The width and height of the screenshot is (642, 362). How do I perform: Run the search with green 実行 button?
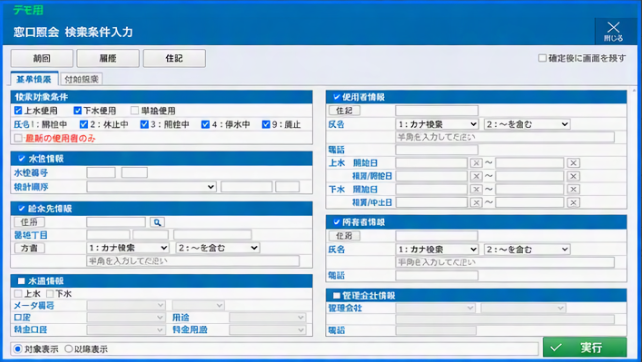585,348
